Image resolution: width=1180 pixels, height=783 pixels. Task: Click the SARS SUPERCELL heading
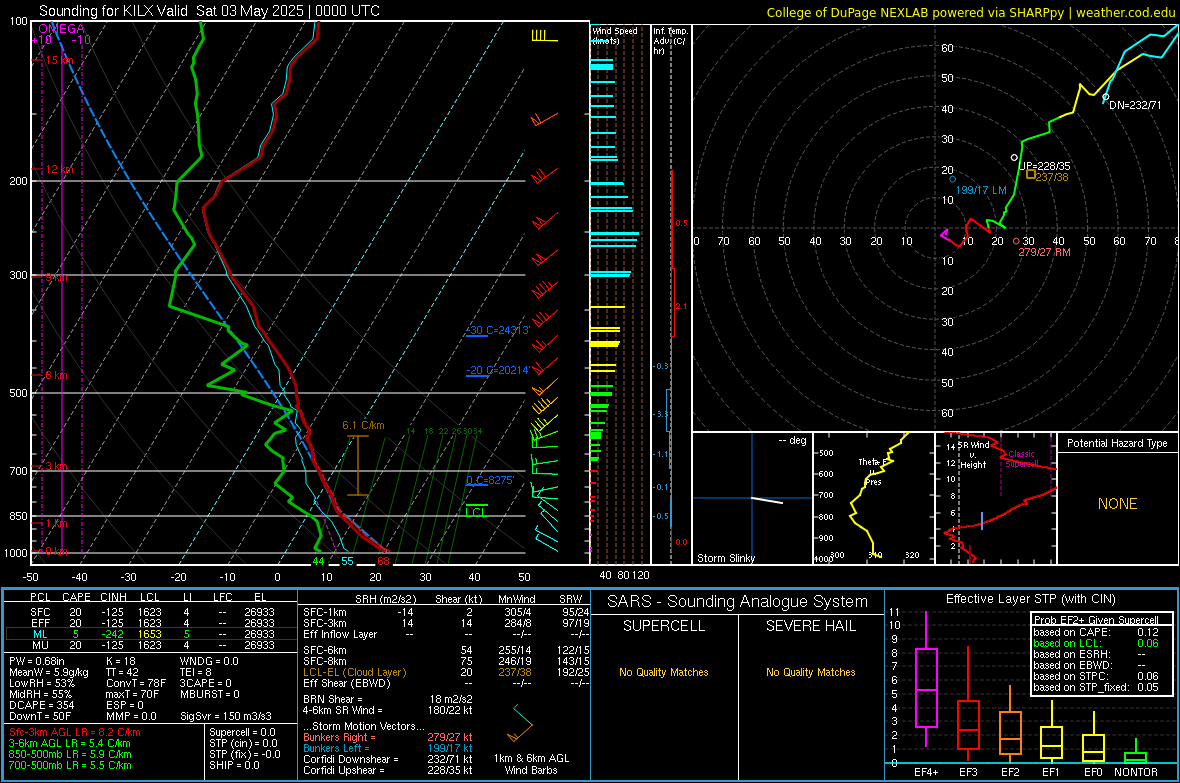pos(664,626)
